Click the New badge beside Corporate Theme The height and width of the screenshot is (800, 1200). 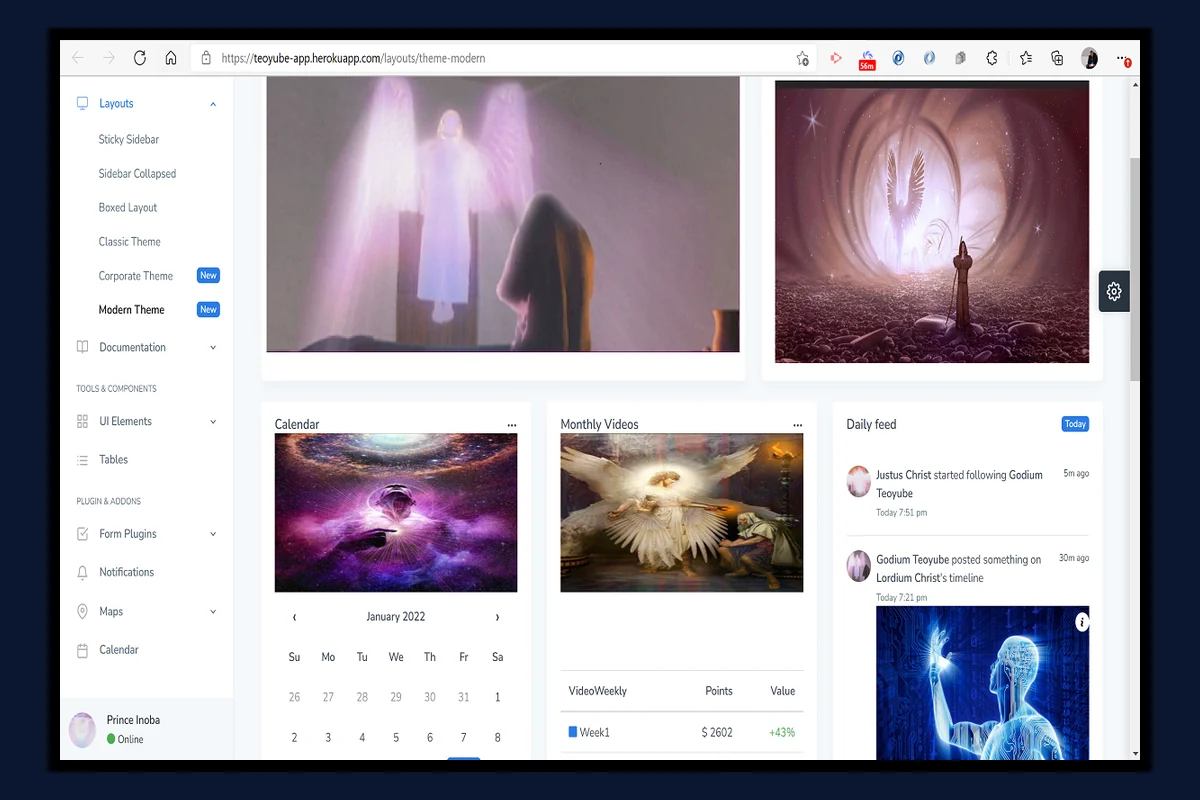pos(208,275)
